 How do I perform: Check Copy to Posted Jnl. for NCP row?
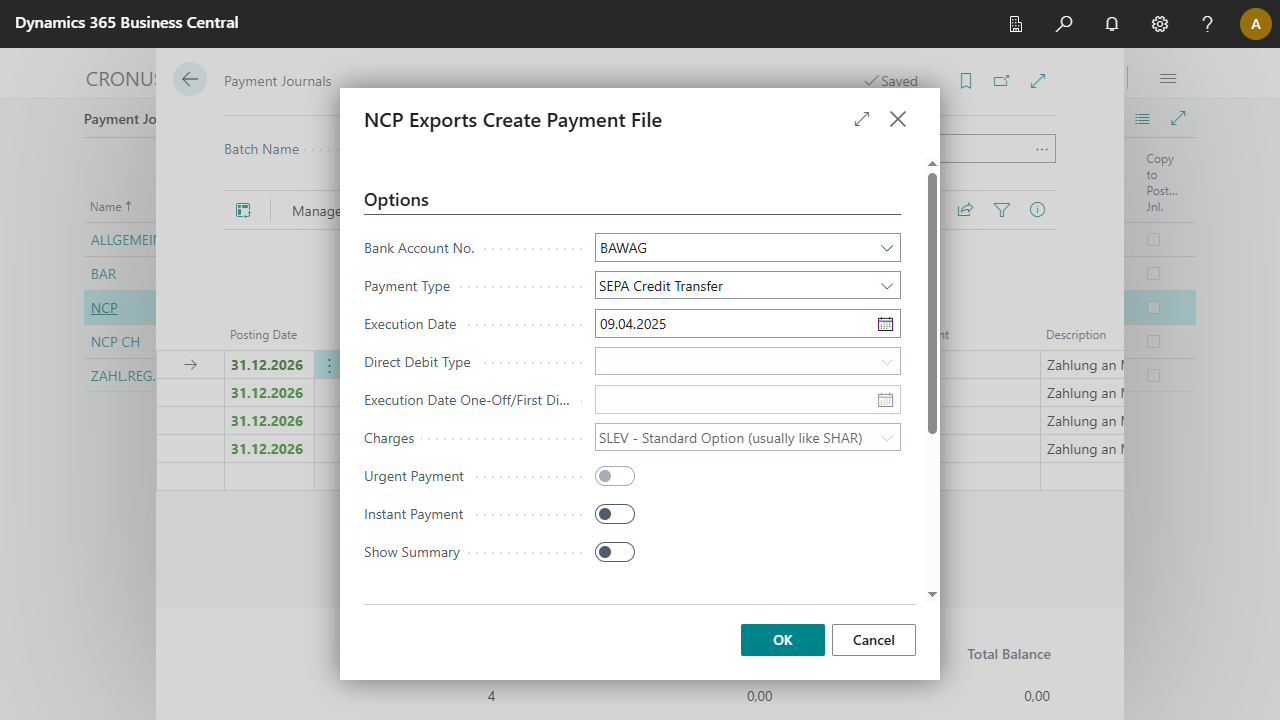pyautogui.click(x=1154, y=308)
